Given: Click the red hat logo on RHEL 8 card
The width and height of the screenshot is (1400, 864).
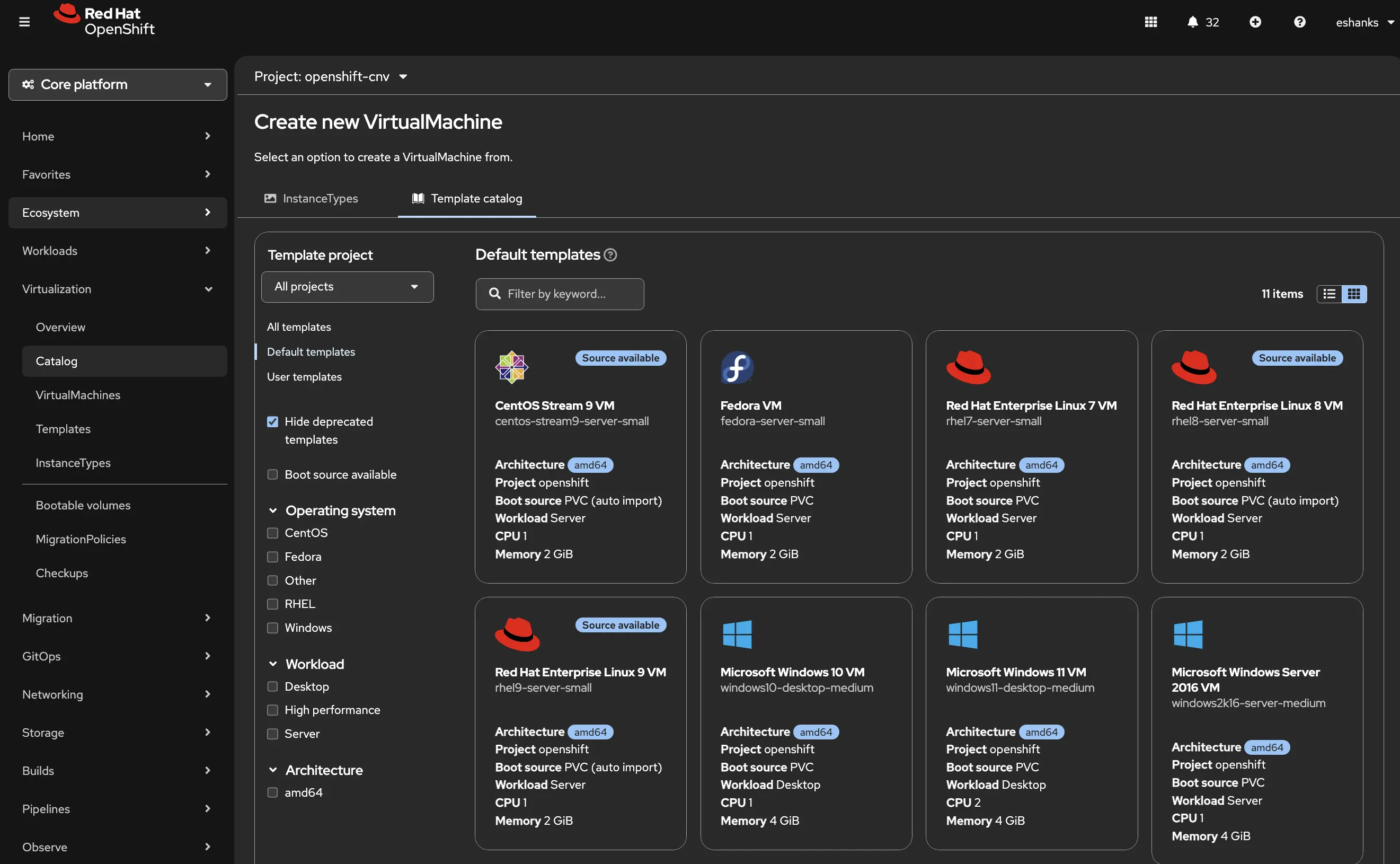Looking at the screenshot, I should [1194, 367].
